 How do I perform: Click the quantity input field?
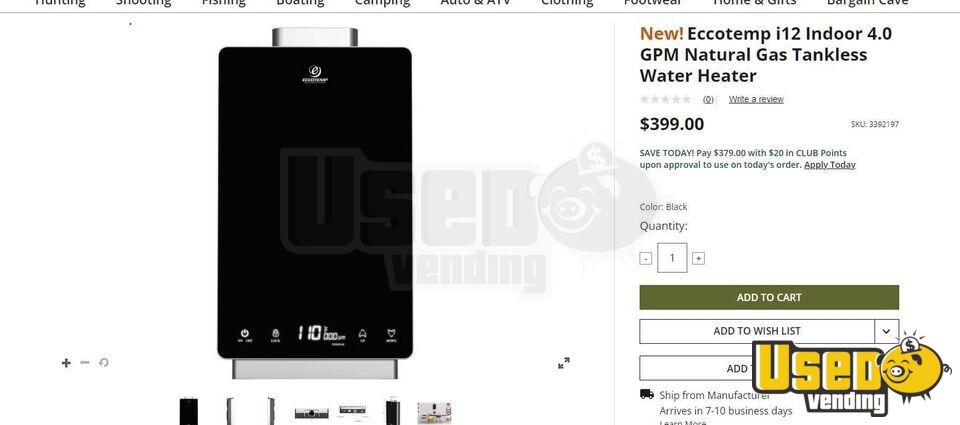pyautogui.click(x=672, y=258)
